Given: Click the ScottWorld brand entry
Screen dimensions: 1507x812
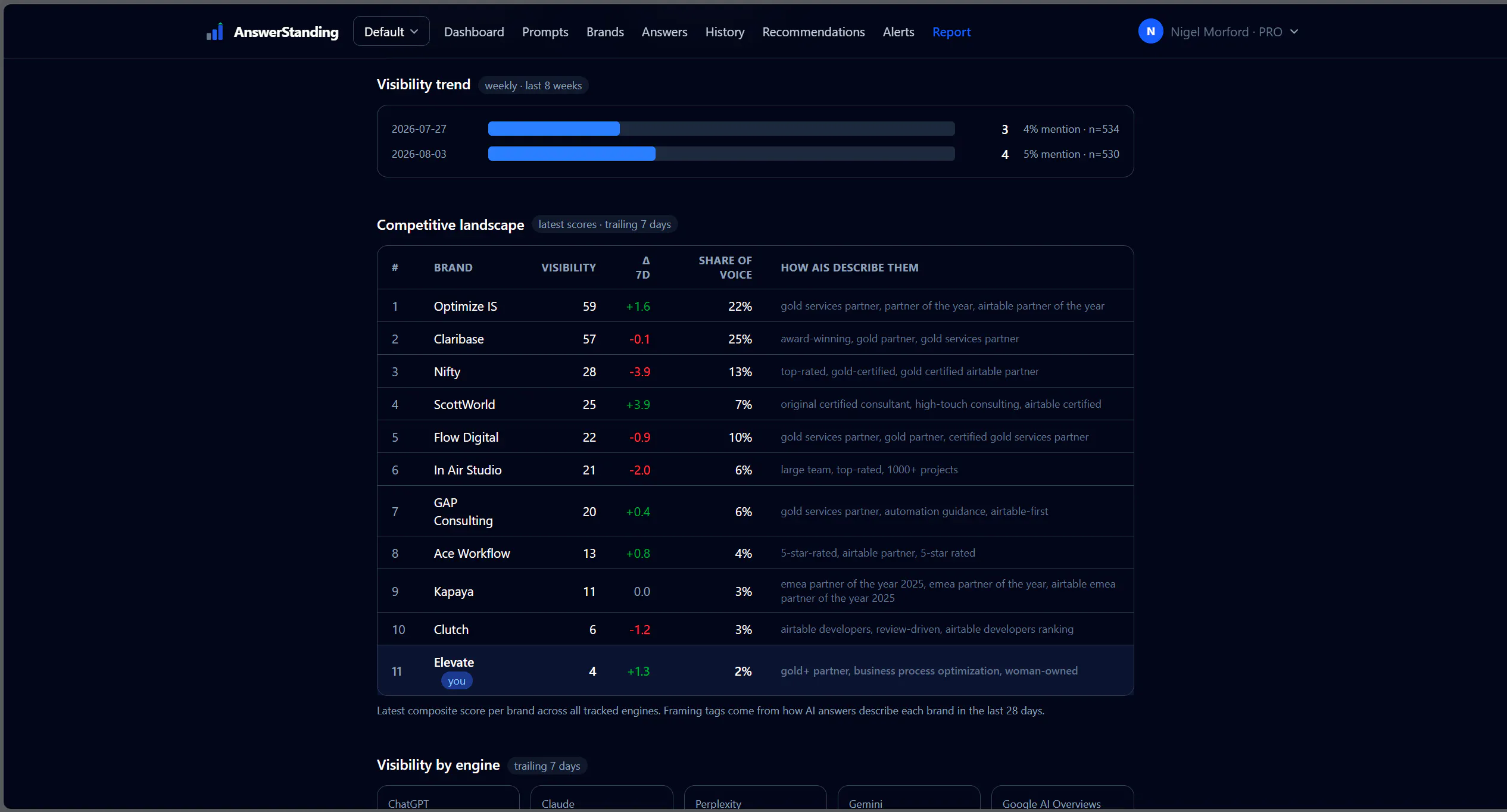Looking at the screenshot, I should tap(464, 404).
